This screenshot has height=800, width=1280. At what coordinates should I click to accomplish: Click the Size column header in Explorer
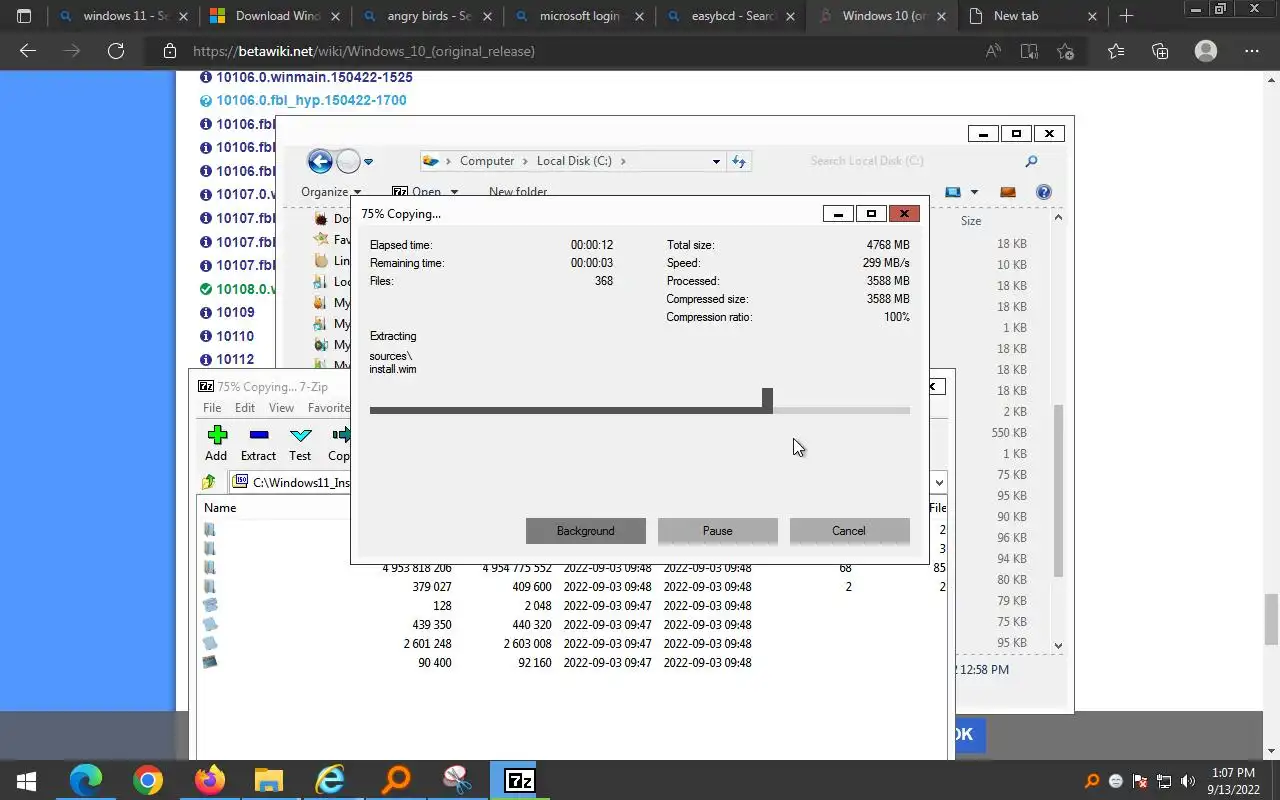971,221
